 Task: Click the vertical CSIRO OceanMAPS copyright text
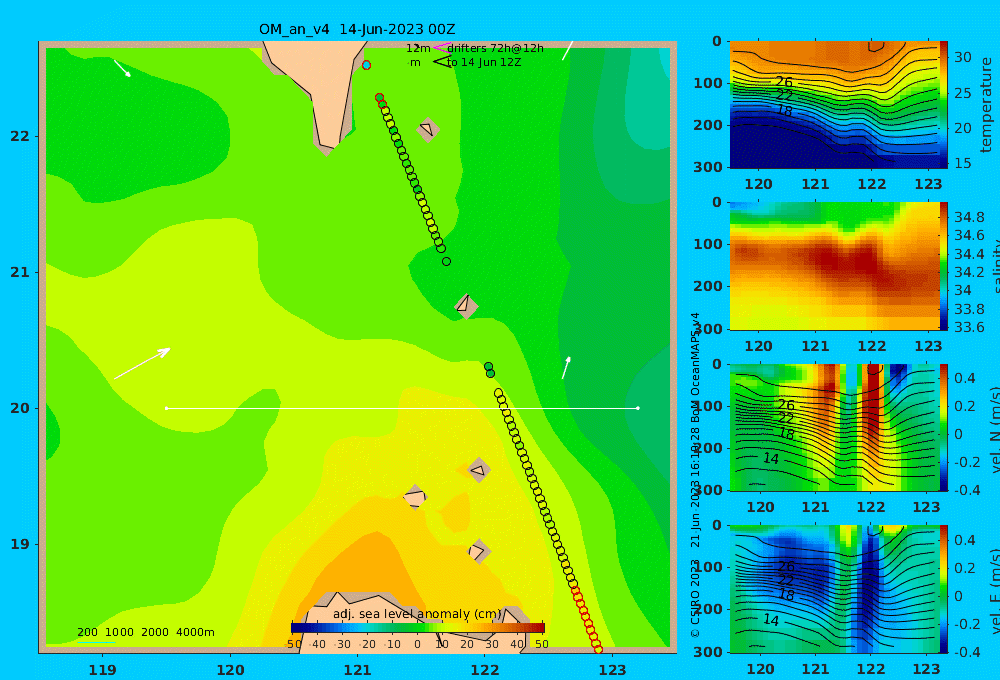[x=695, y=475]
